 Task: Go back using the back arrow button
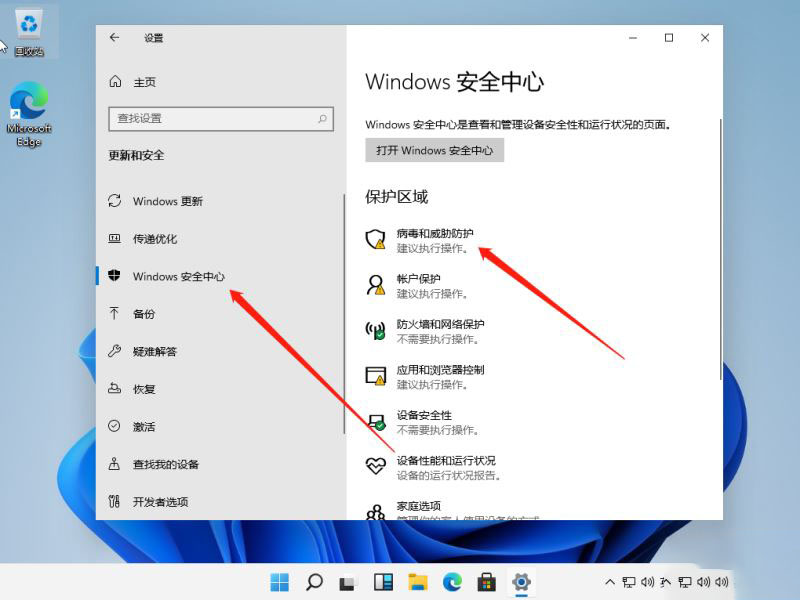pyautogui.click(x=115, y=38)
